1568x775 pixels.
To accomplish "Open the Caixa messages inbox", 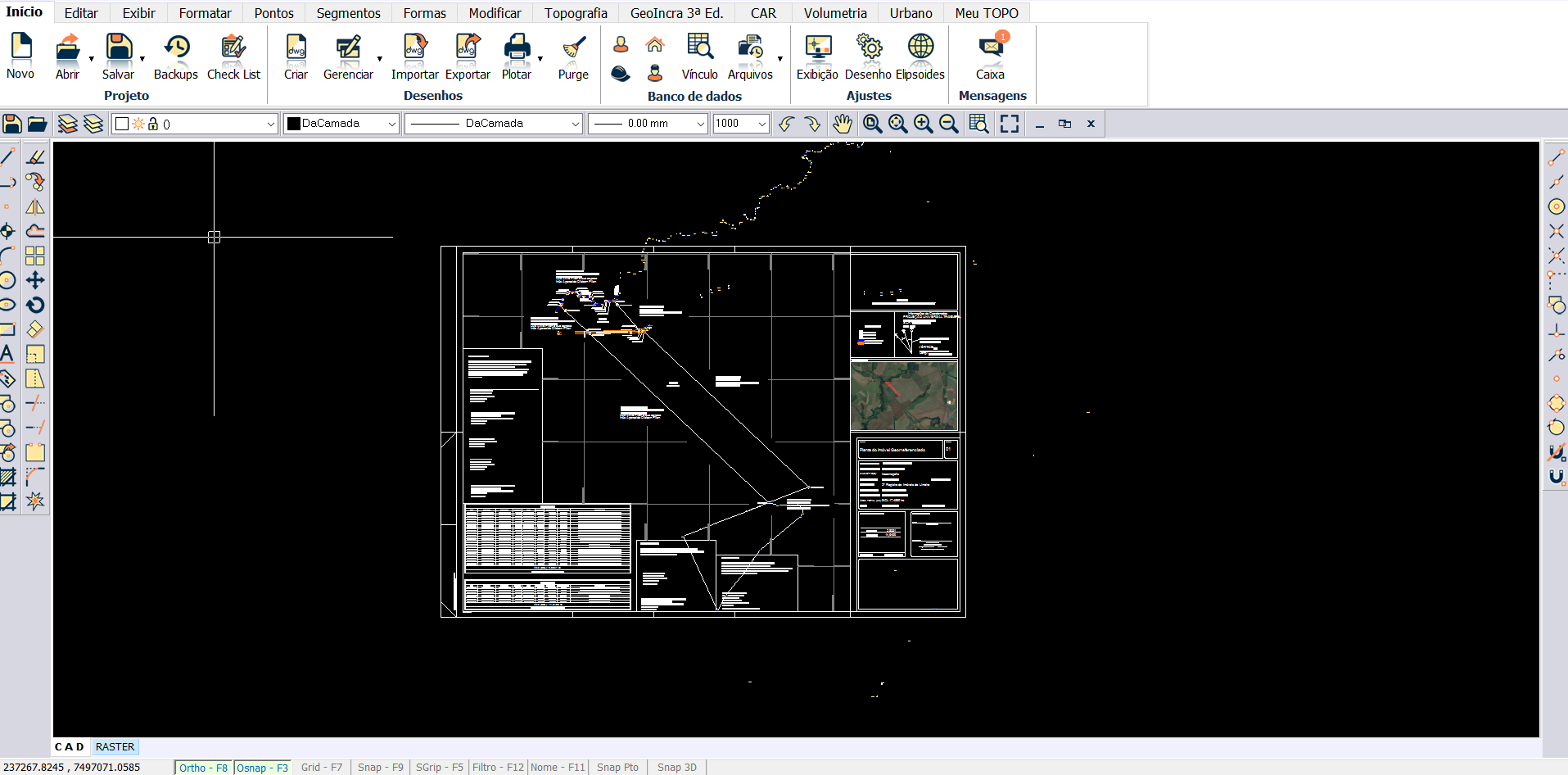I will (x=990, y=56).
